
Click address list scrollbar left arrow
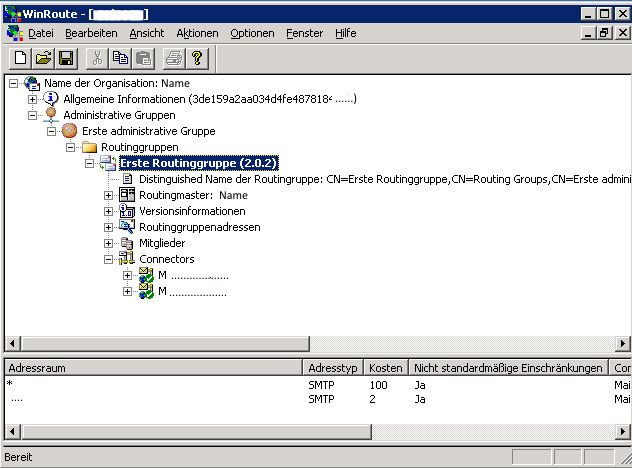click(12, 432)
